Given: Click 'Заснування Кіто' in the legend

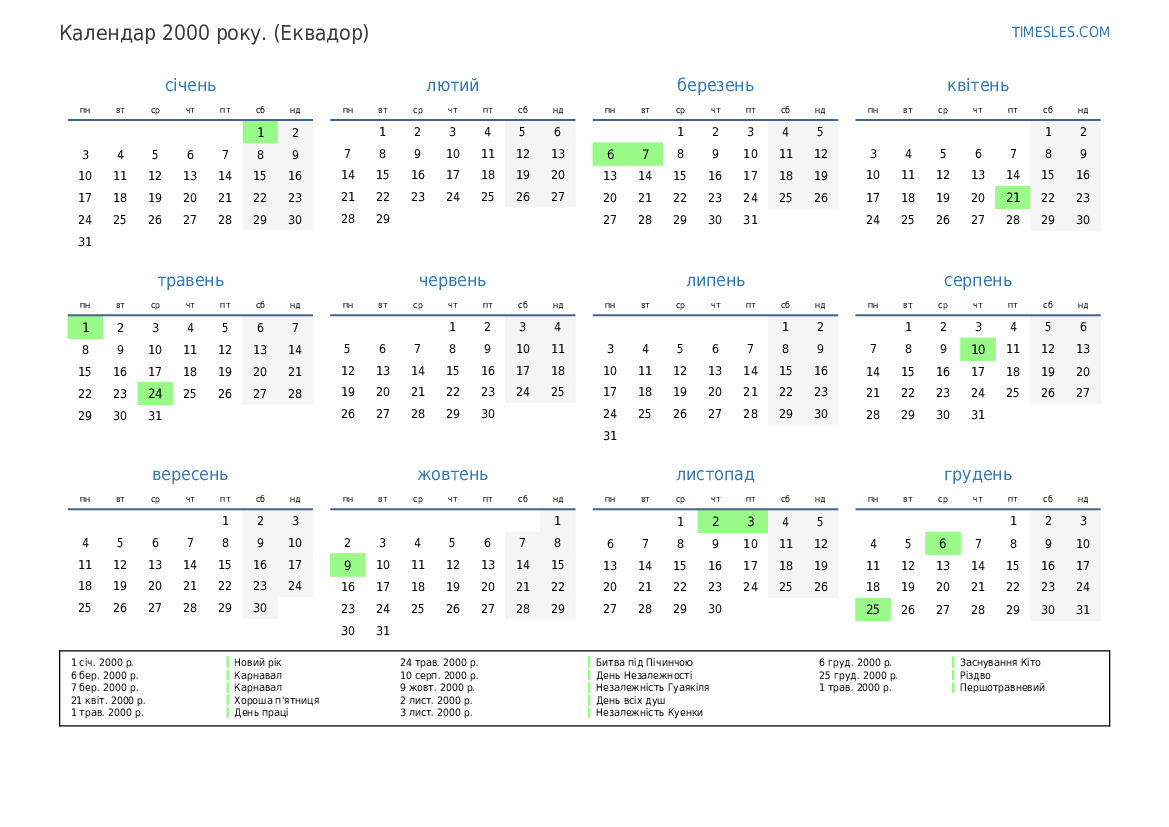Looking at the screenshot, I should pos(1000,662).
